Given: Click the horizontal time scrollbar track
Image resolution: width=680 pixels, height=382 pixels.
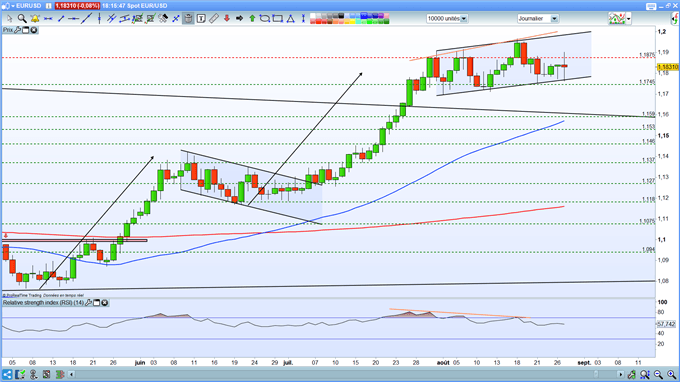Looking at the screenshot, I should coord(347,375).
